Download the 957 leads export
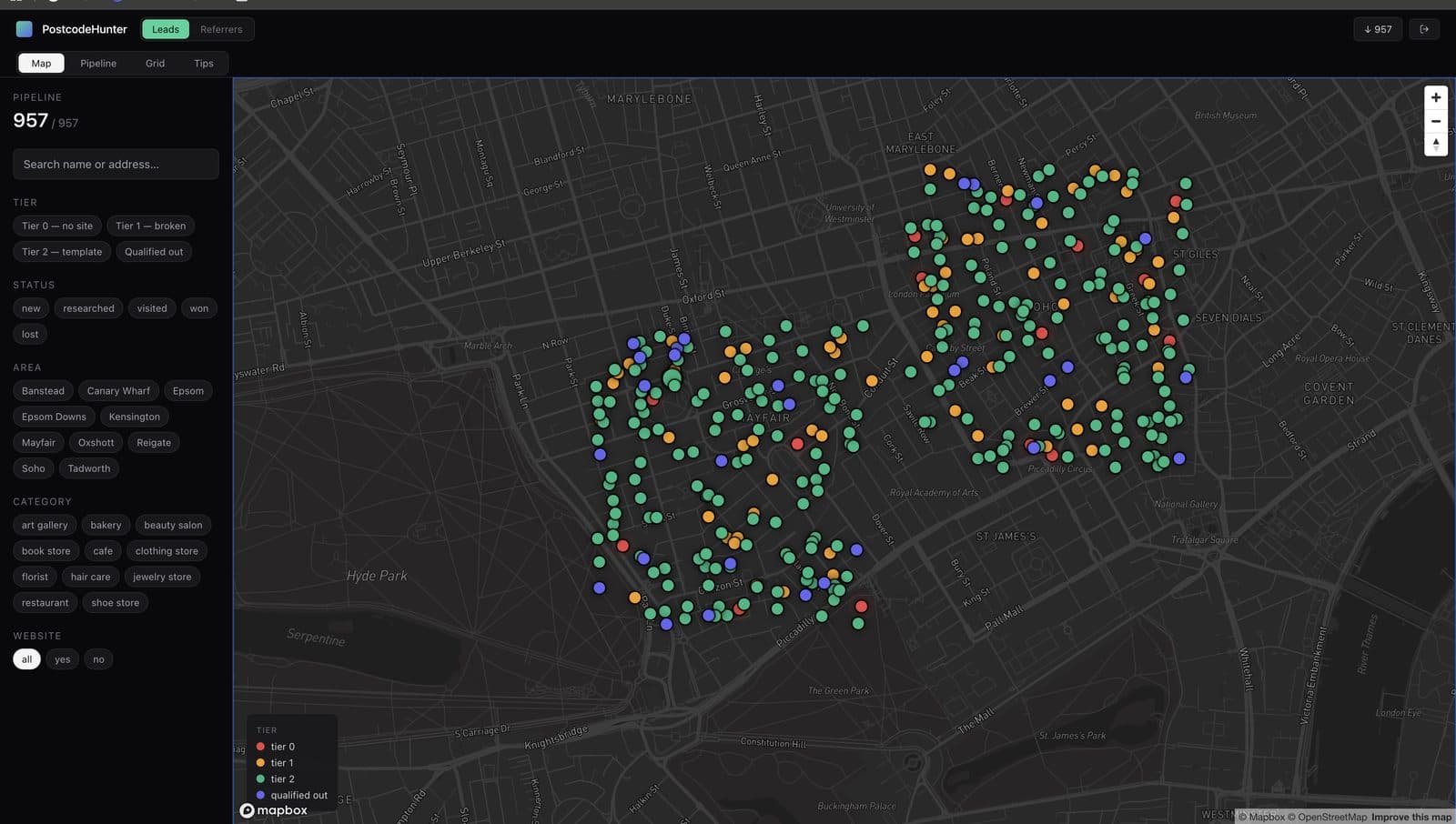This screenshot has height=824, width=1456. click(1378, 29)
